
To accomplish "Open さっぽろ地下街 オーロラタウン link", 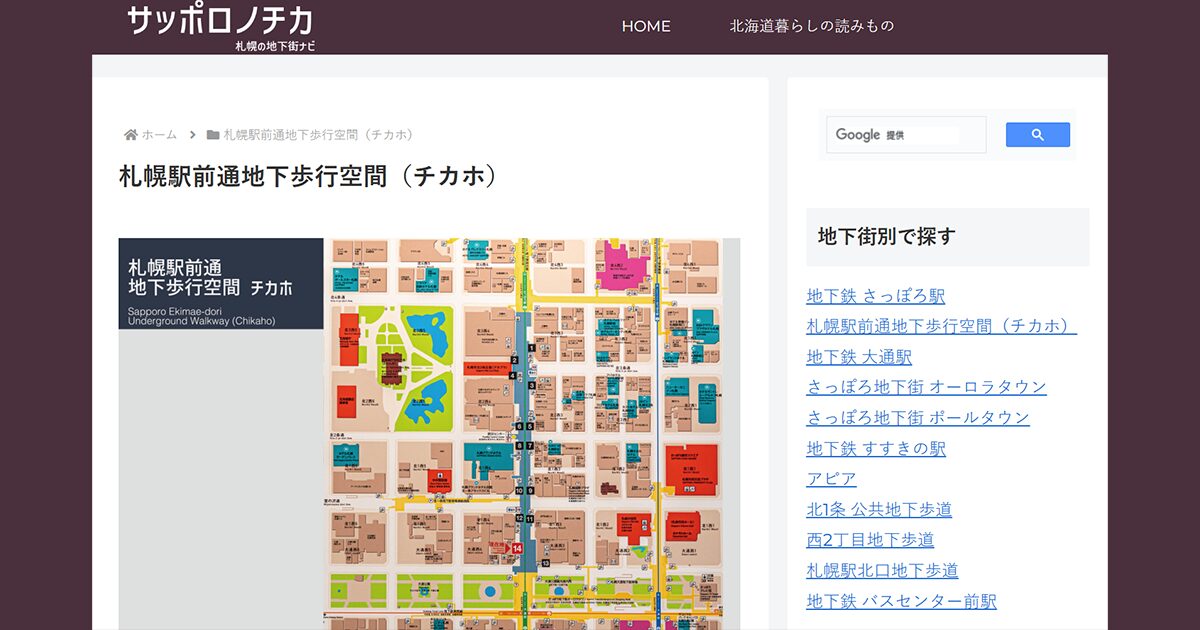I will click(926, 387).
